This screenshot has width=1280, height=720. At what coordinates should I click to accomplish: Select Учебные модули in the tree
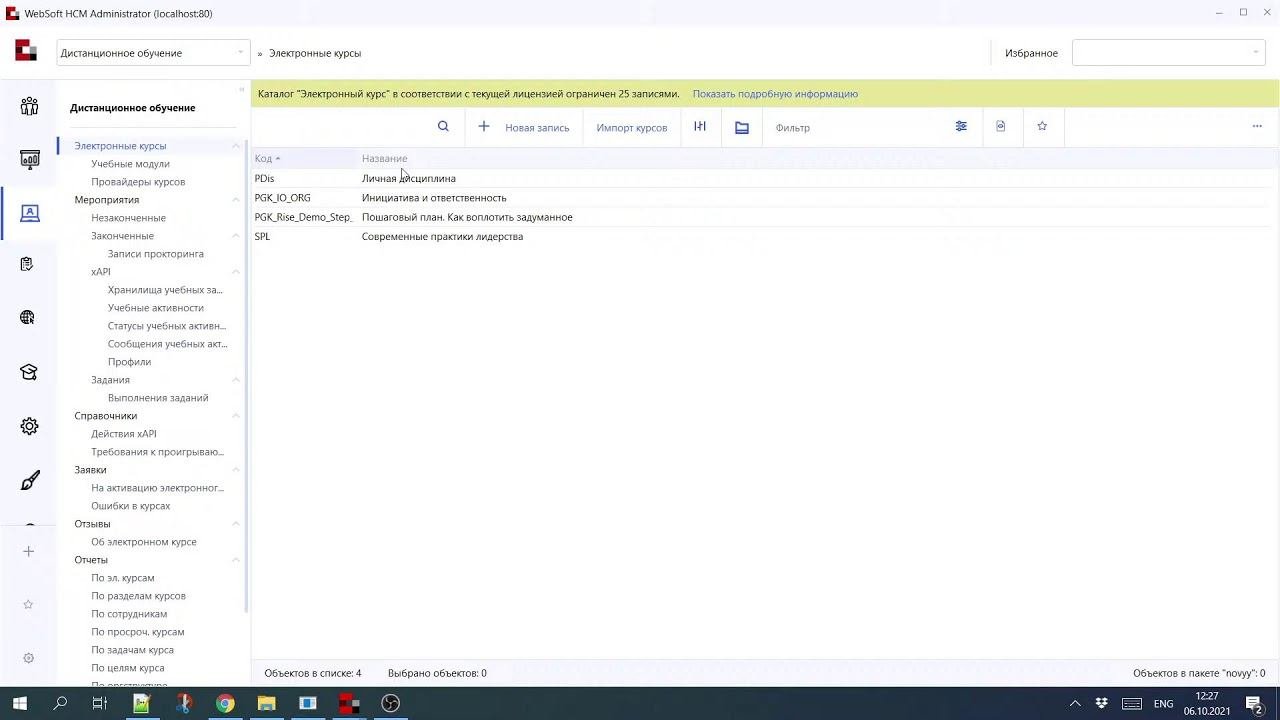[130, 164]
